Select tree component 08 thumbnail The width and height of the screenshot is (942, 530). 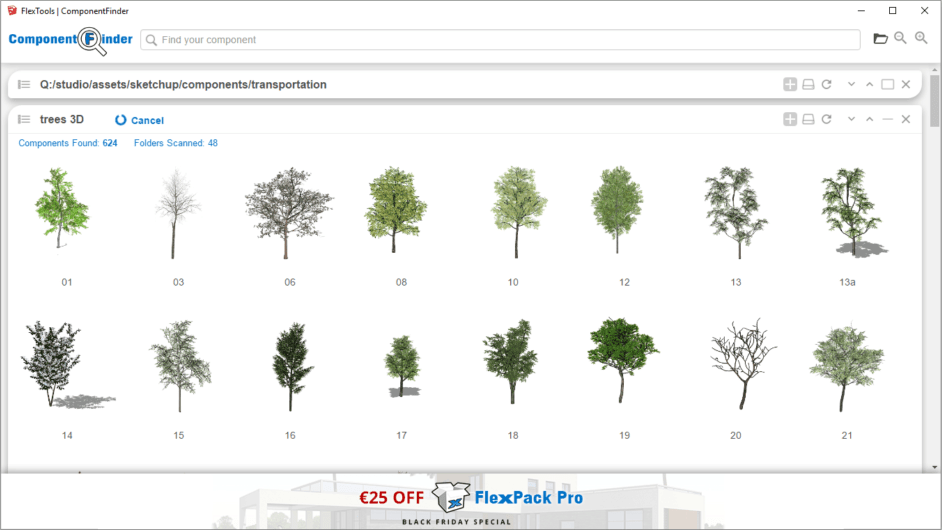pos(395,209)
